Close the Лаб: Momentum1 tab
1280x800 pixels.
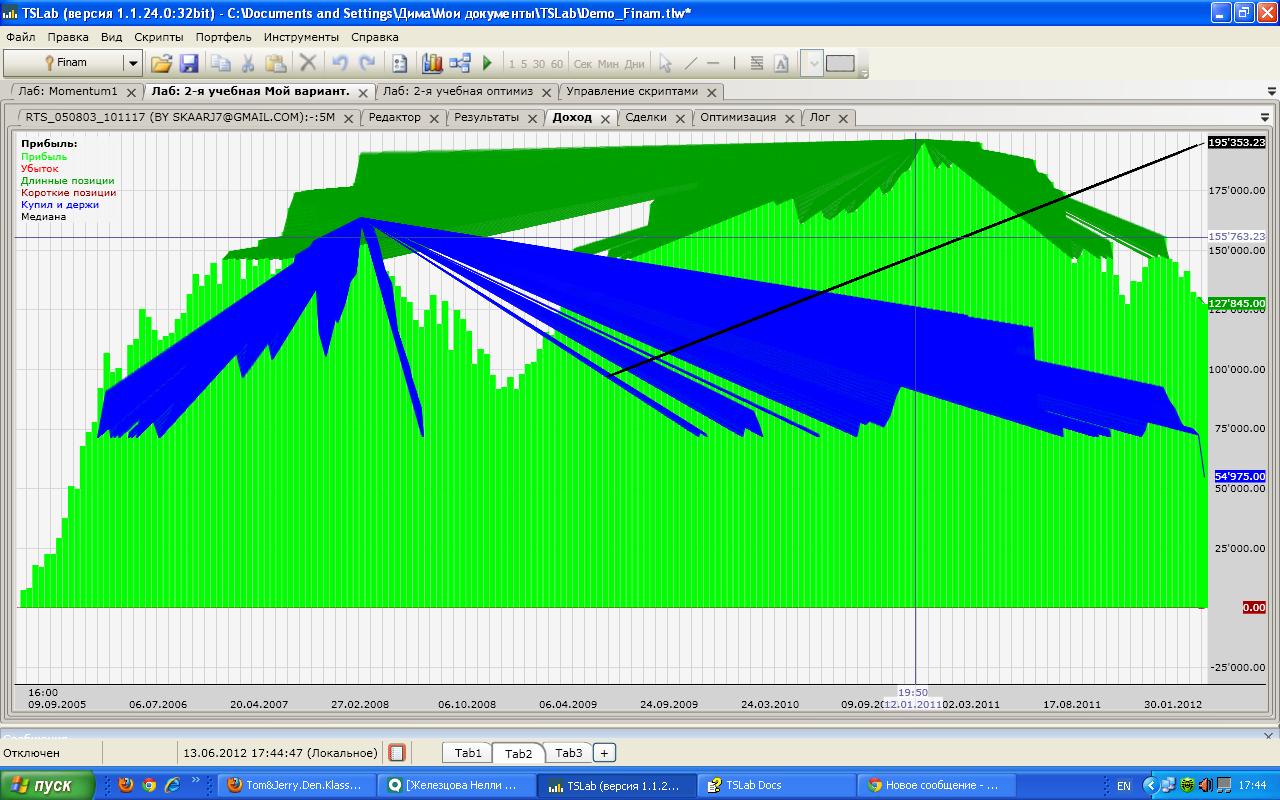(131, 92)
